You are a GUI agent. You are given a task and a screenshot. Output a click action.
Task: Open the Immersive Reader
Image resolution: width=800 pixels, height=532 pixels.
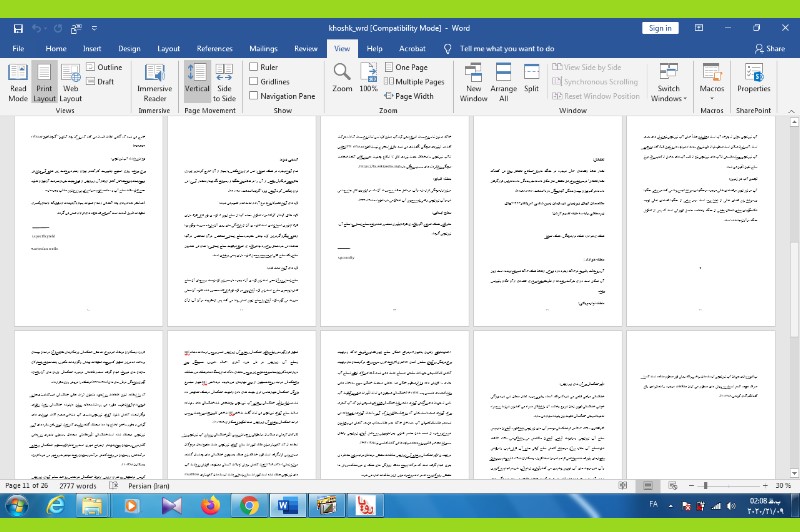(154, 82)
